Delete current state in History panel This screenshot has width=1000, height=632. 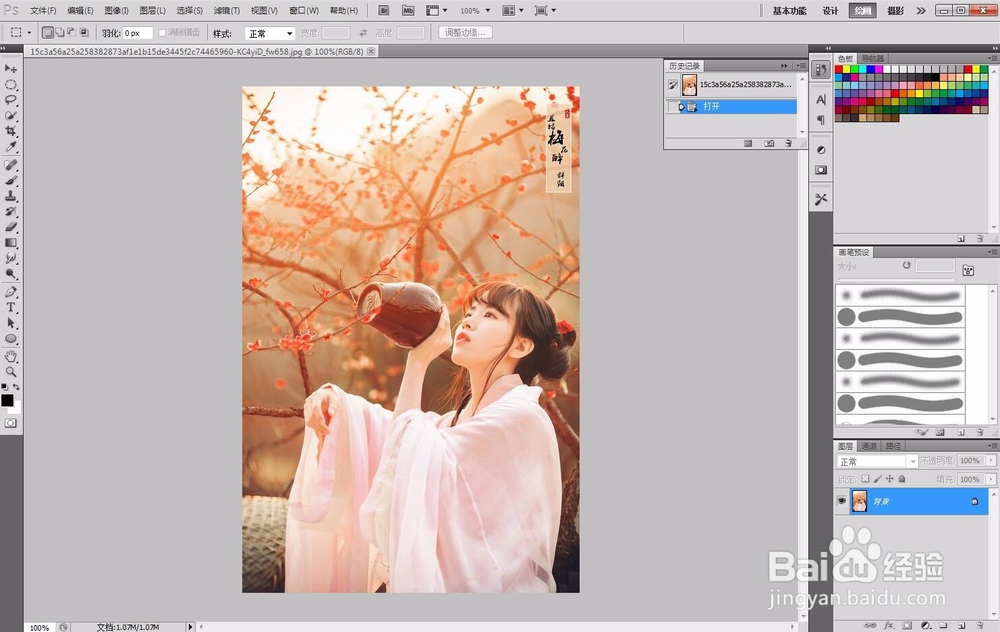coord(789,143)
